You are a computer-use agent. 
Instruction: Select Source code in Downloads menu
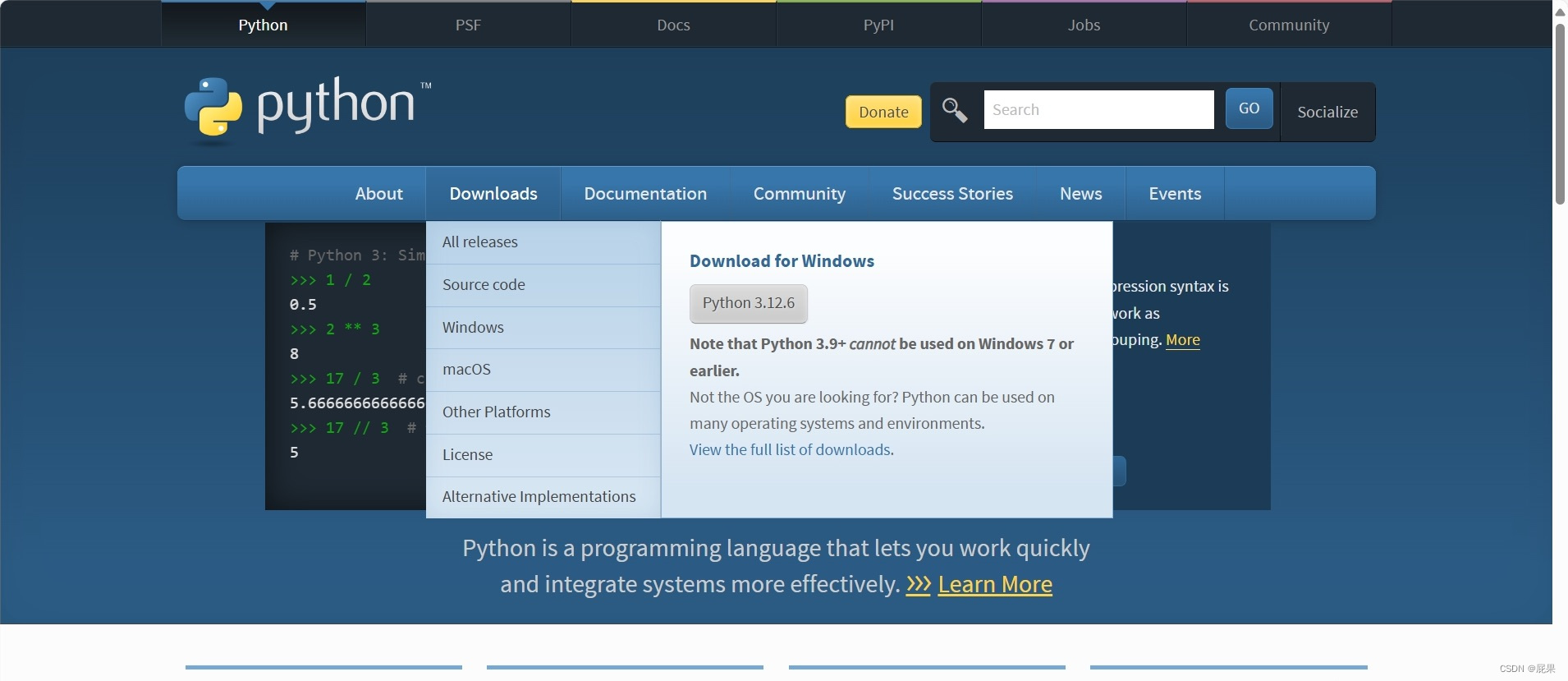point(543,285)
